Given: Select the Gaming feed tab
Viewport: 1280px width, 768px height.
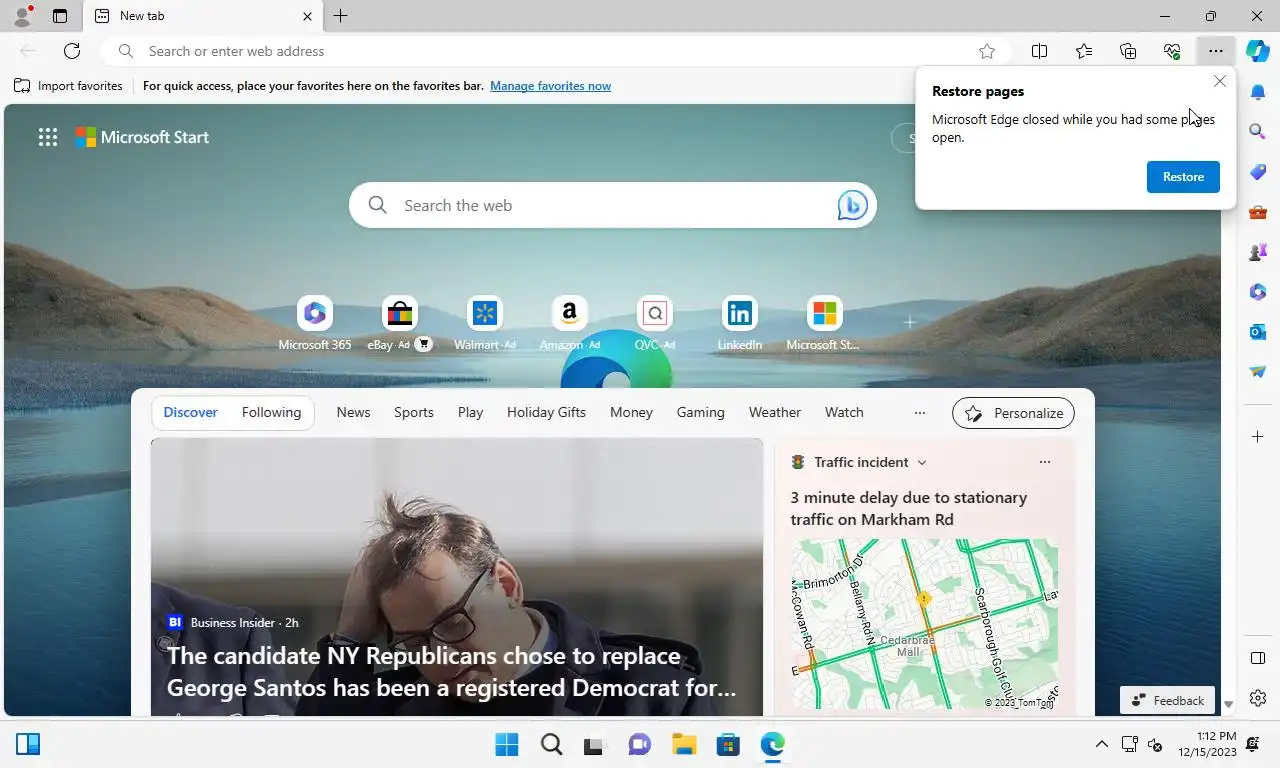Looking at the screenshot, I should coord(700,412).
